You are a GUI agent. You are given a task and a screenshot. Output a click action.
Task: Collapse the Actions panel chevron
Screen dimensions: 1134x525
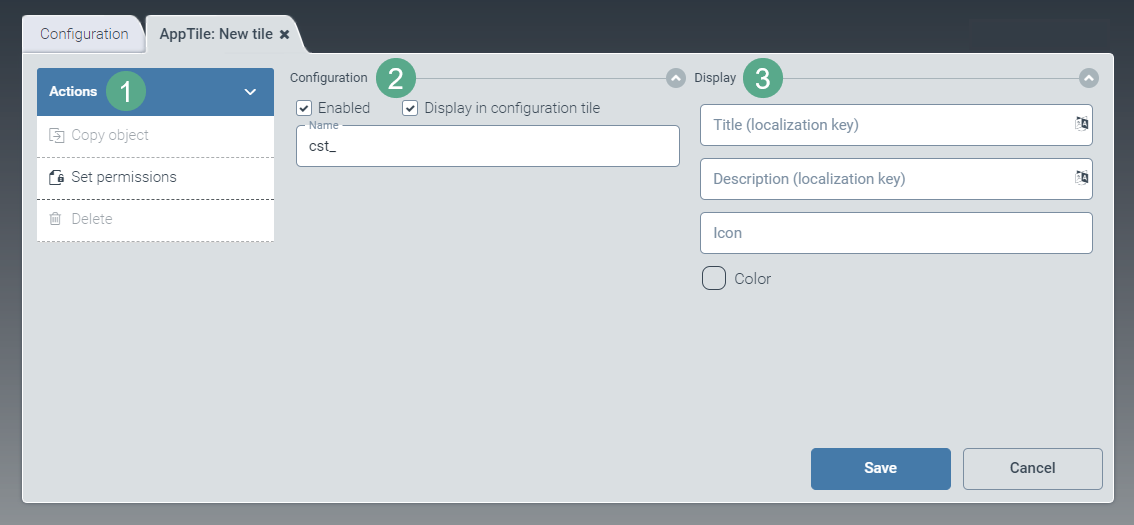pos(250,92)
